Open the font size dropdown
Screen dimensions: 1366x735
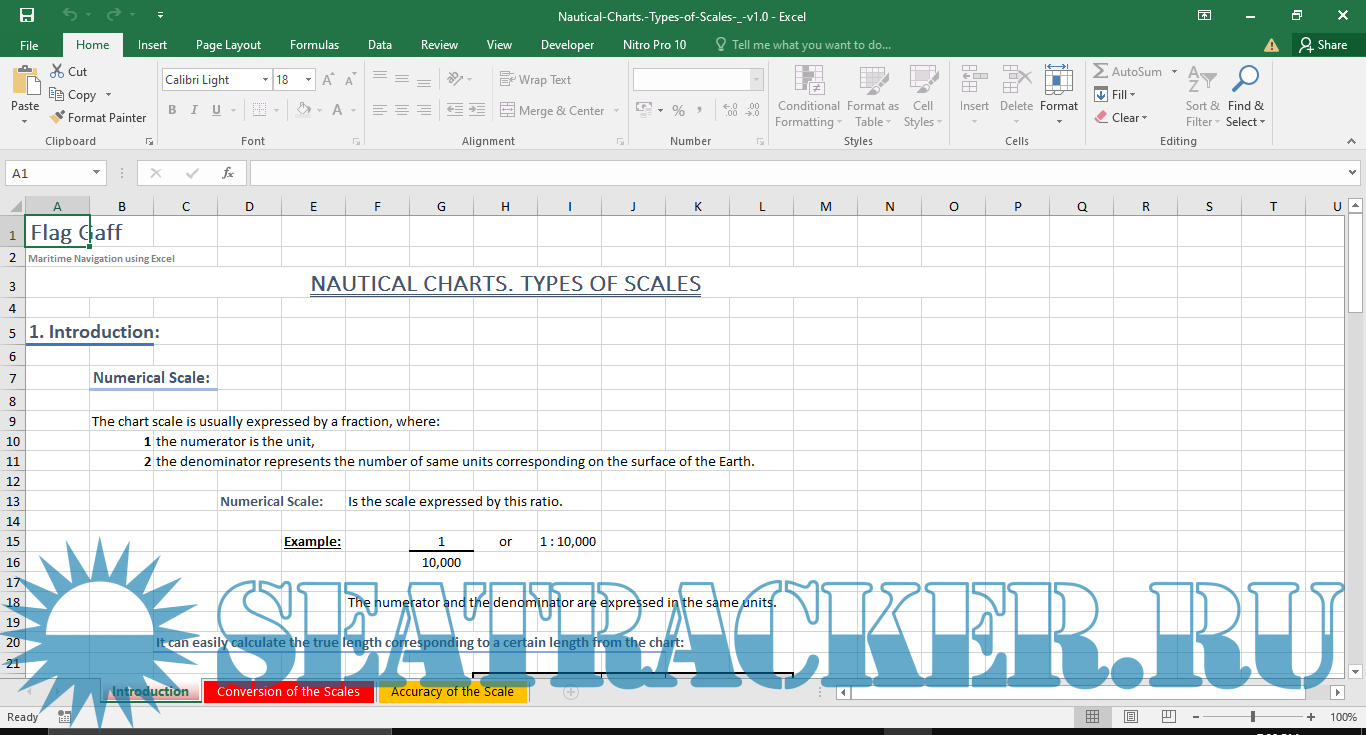click(x=308, y=80)
